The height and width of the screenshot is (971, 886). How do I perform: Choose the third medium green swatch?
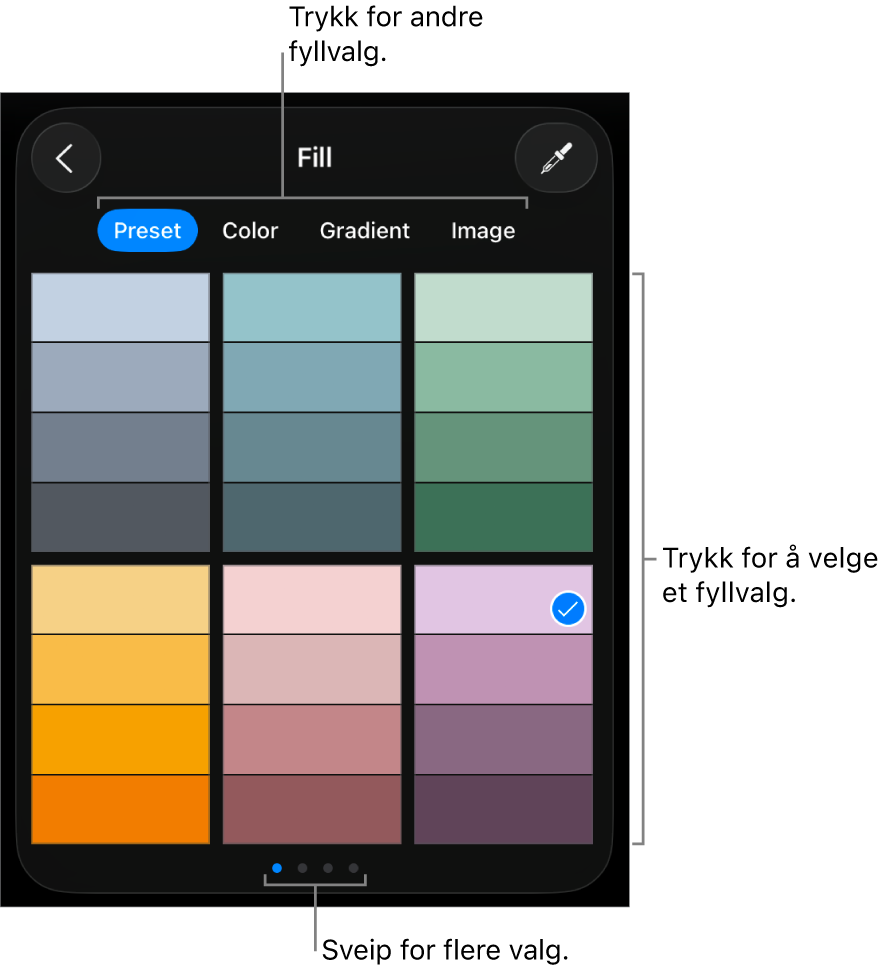[x=503, y=447]
